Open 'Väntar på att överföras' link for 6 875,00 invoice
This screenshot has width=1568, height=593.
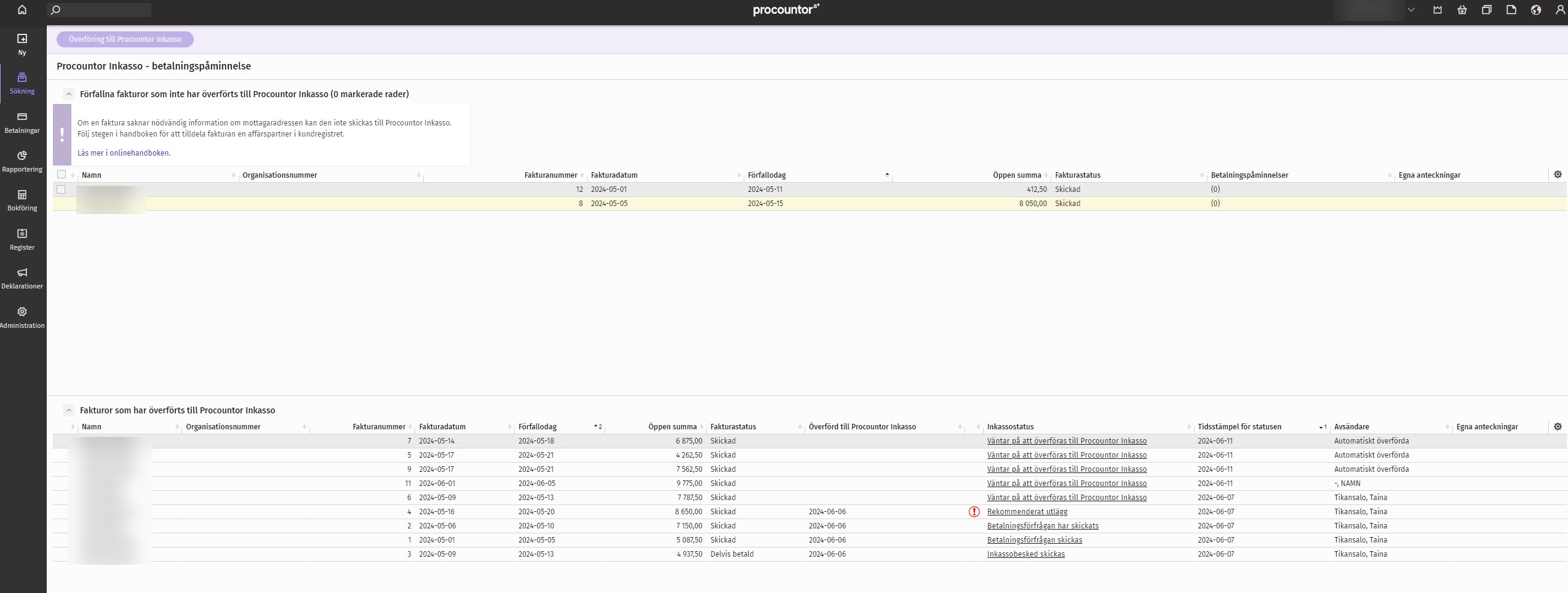coord(1067,441)
